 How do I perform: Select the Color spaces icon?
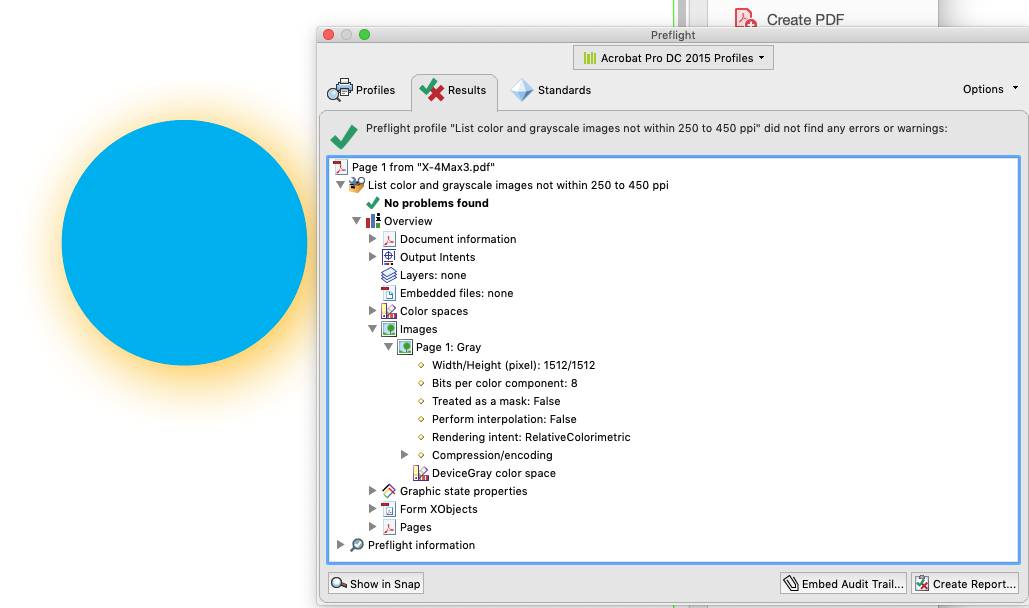[389, 311]
